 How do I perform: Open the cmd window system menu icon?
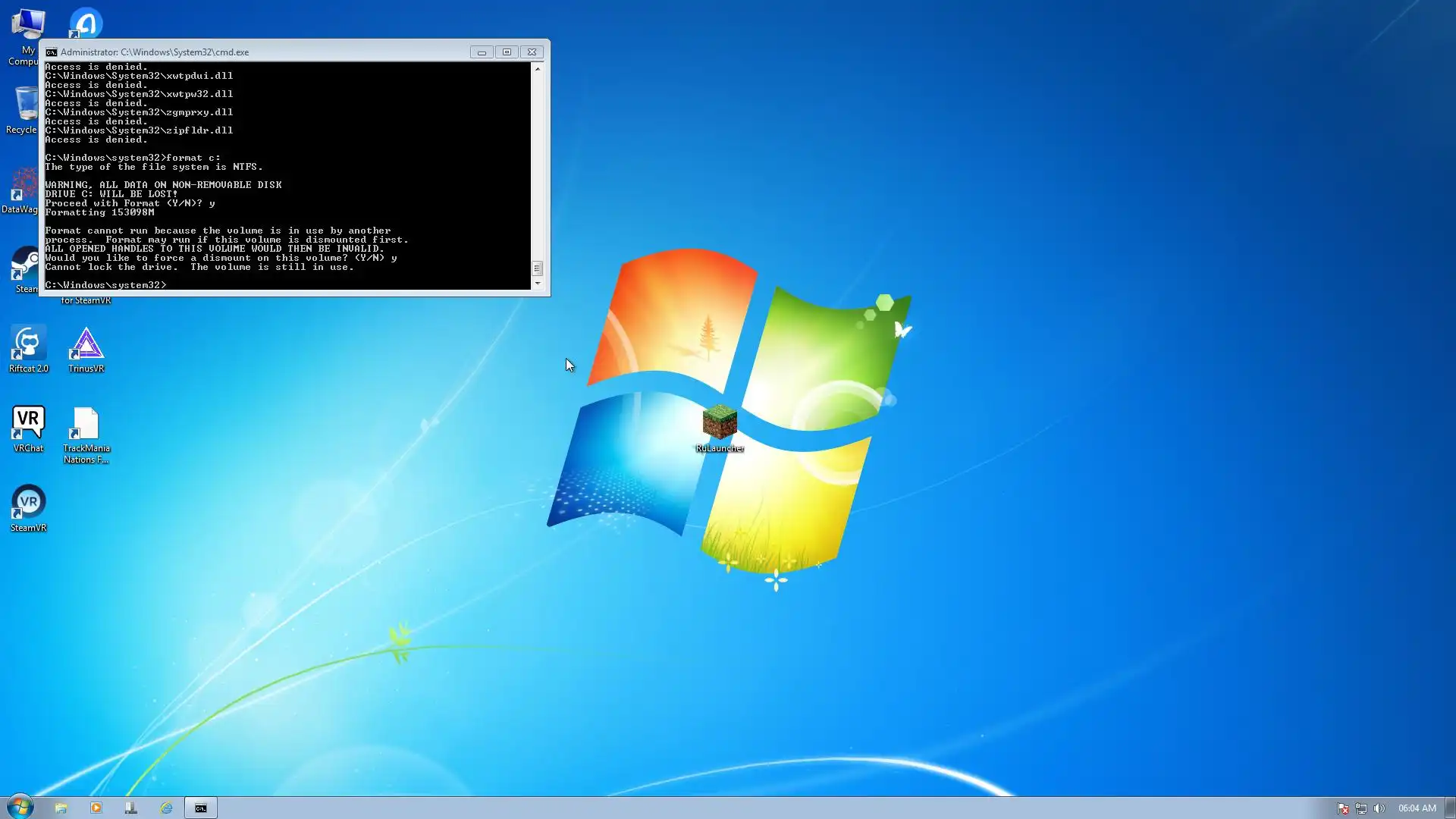(51, 52)
